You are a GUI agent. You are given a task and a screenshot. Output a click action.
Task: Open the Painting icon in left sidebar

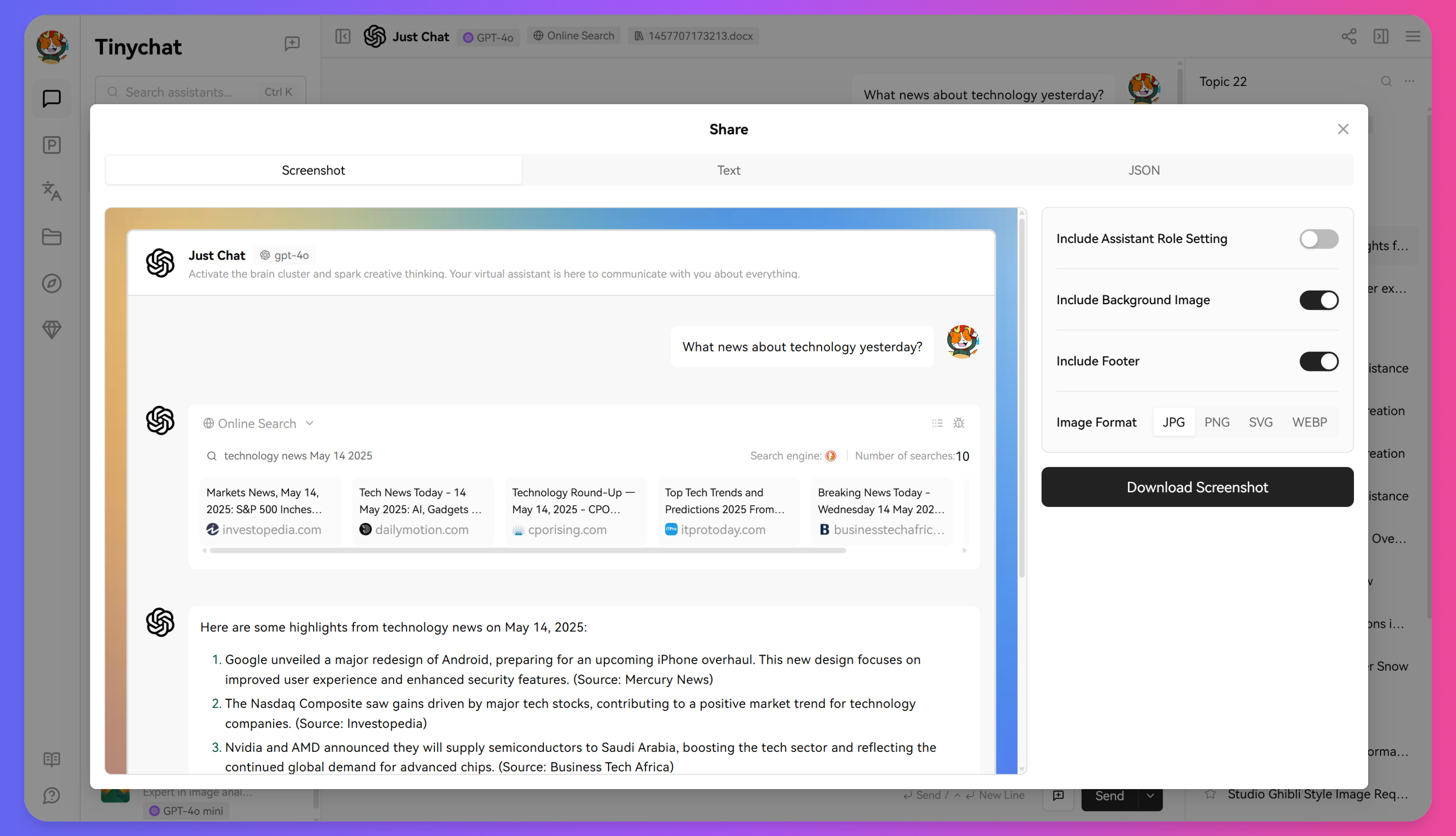51,145
